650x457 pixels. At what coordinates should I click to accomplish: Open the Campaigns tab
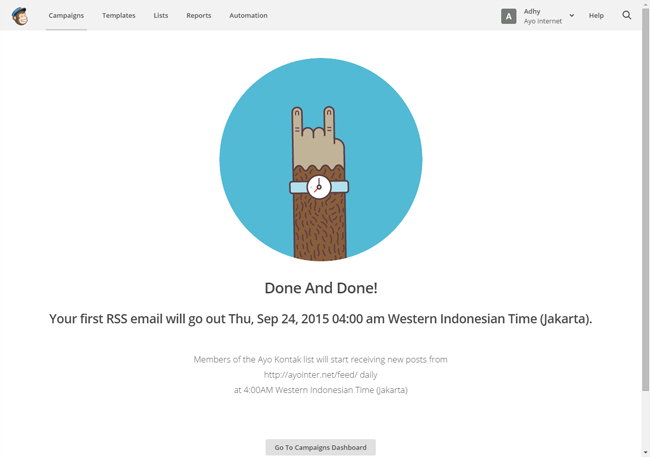pyautogui.click(x=66, y=15)
